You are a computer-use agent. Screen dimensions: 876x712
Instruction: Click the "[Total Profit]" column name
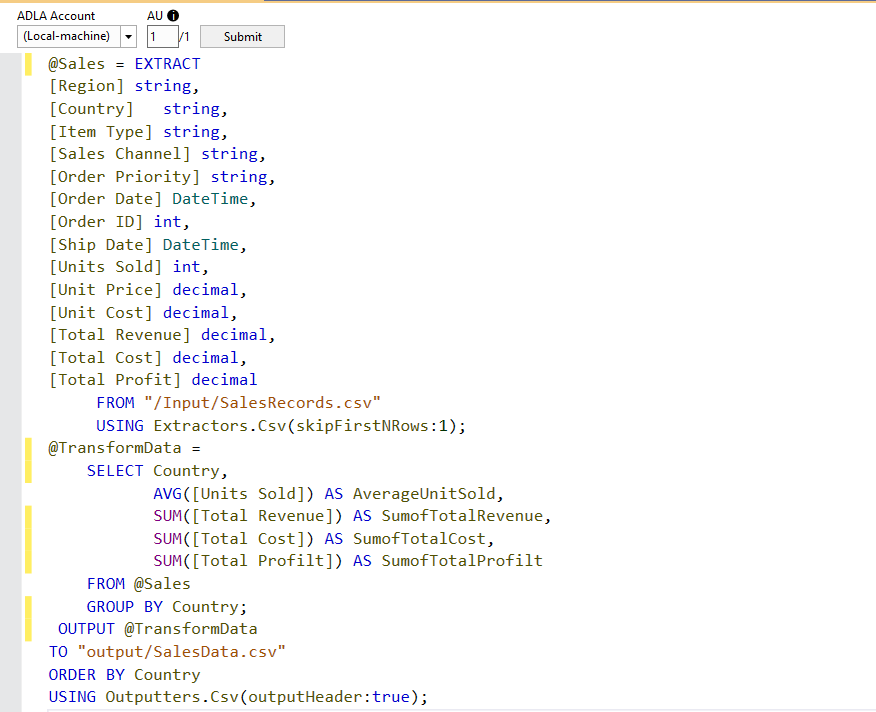[x=115, y=381]
